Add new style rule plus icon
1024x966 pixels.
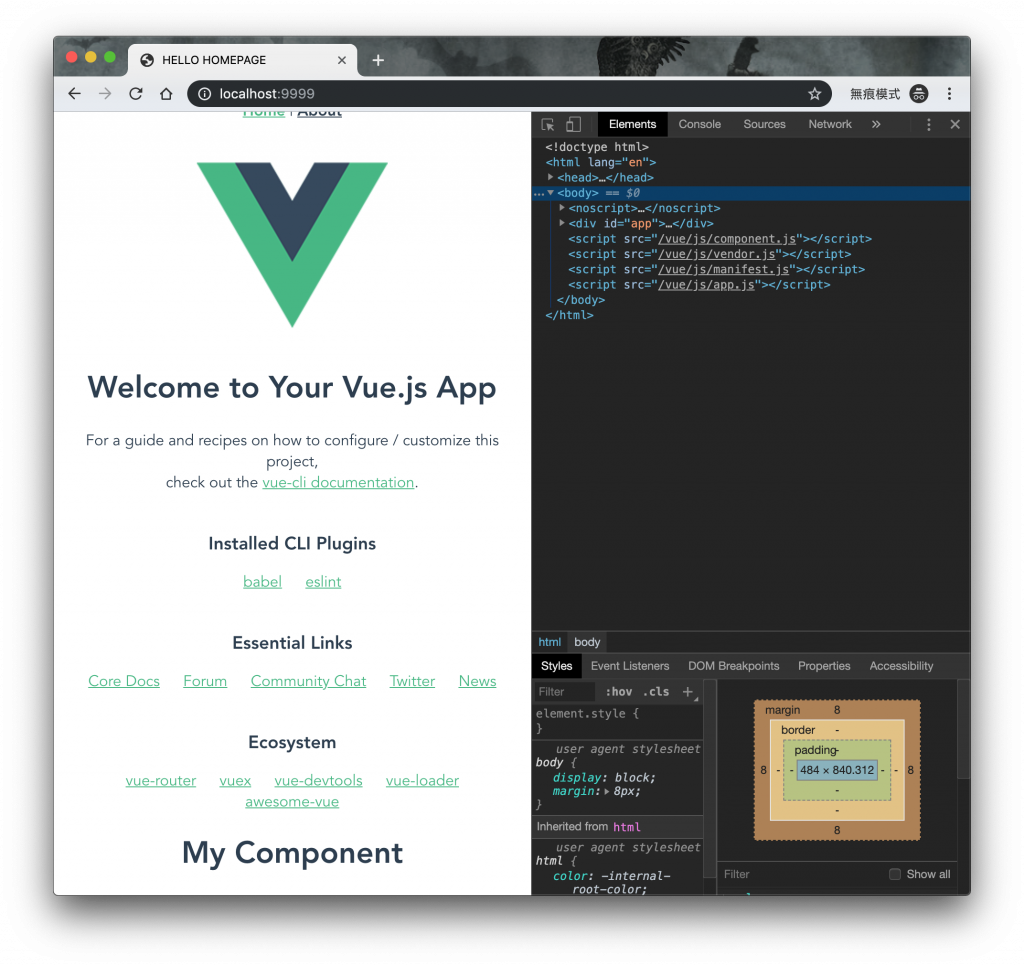(x=688, y=692)
